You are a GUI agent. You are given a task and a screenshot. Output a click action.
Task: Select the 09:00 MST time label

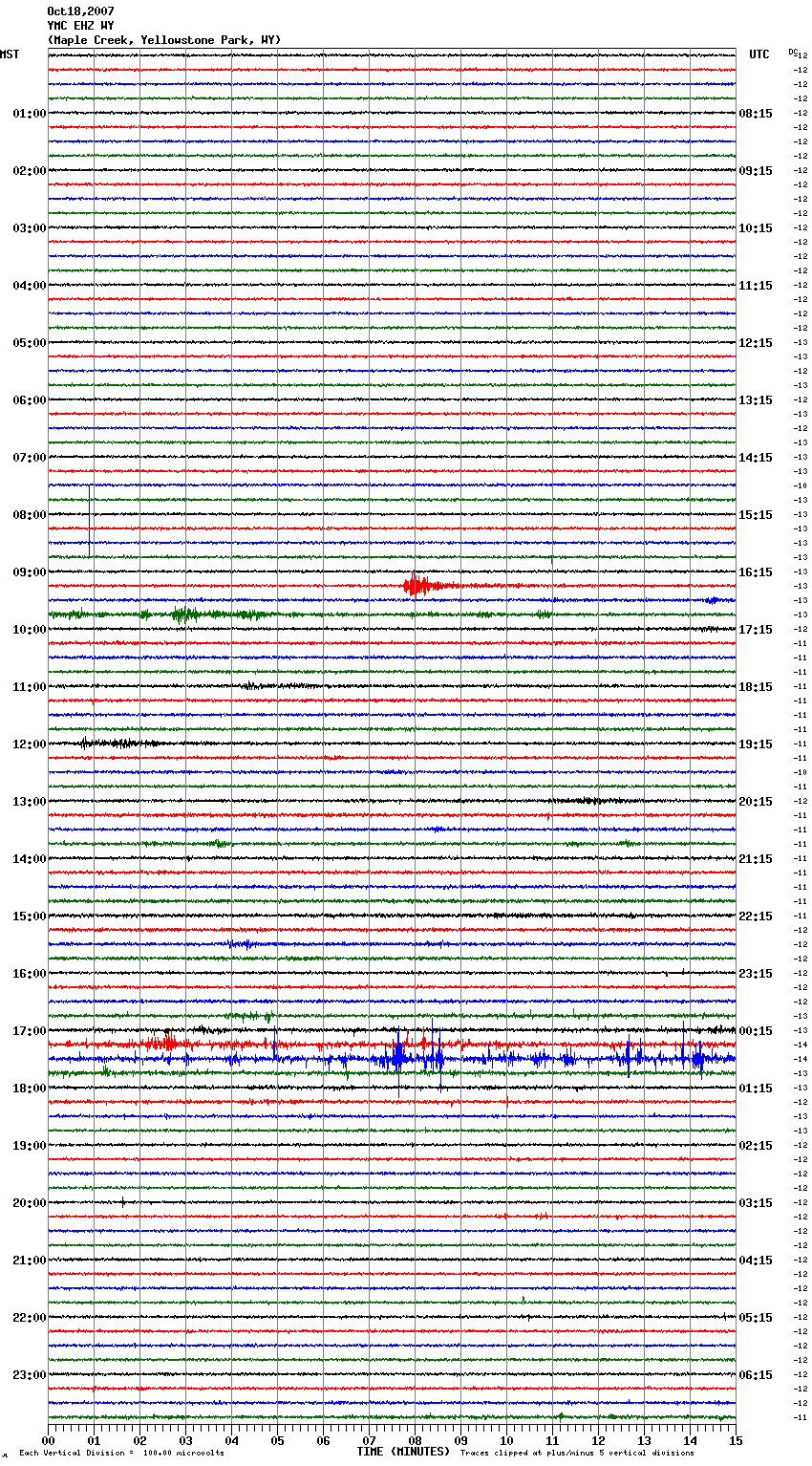pos(30,572)
